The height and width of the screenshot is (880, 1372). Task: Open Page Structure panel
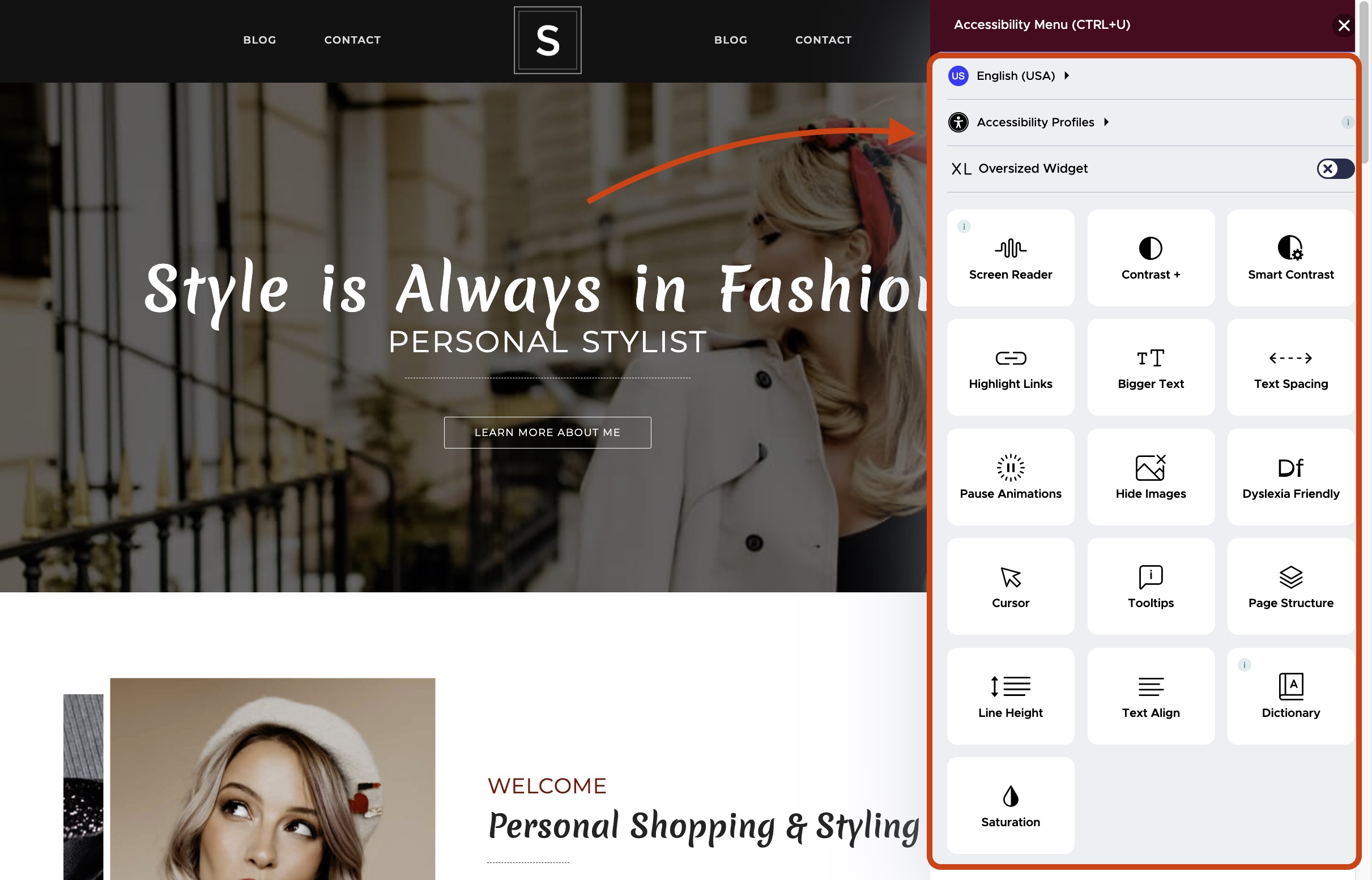click(1290, 586)
